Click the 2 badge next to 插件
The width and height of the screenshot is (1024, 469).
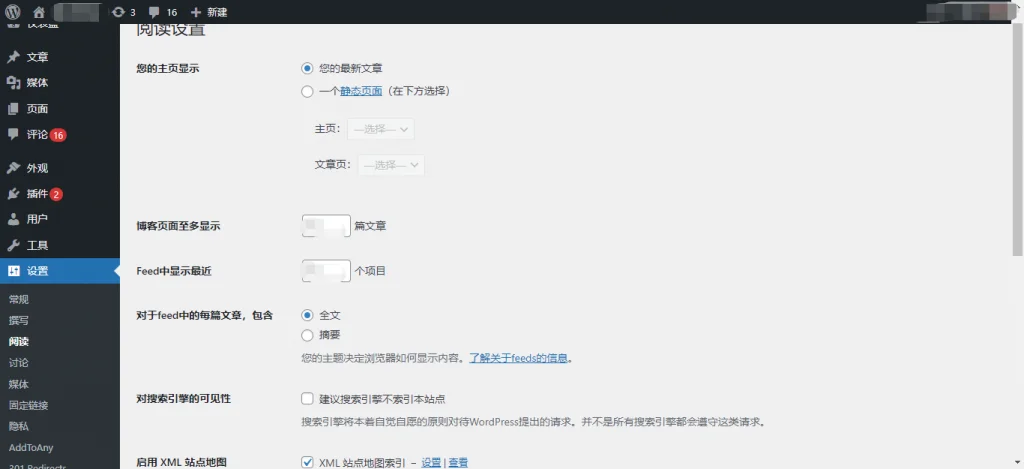coord(56,194)
